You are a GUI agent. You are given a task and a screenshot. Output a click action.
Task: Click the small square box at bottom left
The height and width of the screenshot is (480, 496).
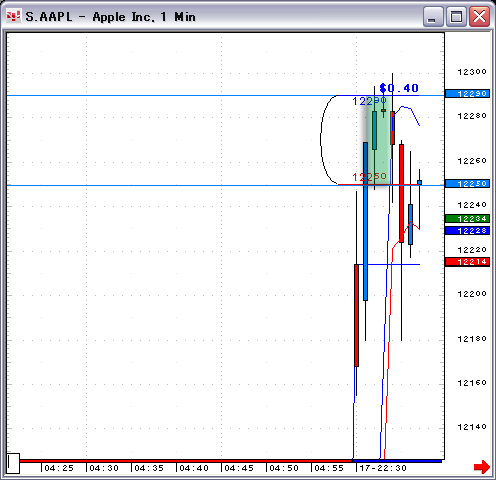pos(13,463)
